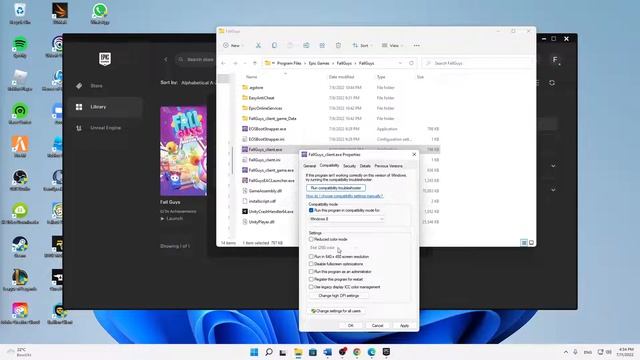Check Disable fullscreen optimizations
Viewport: 640px width, 360px height.
311,264
